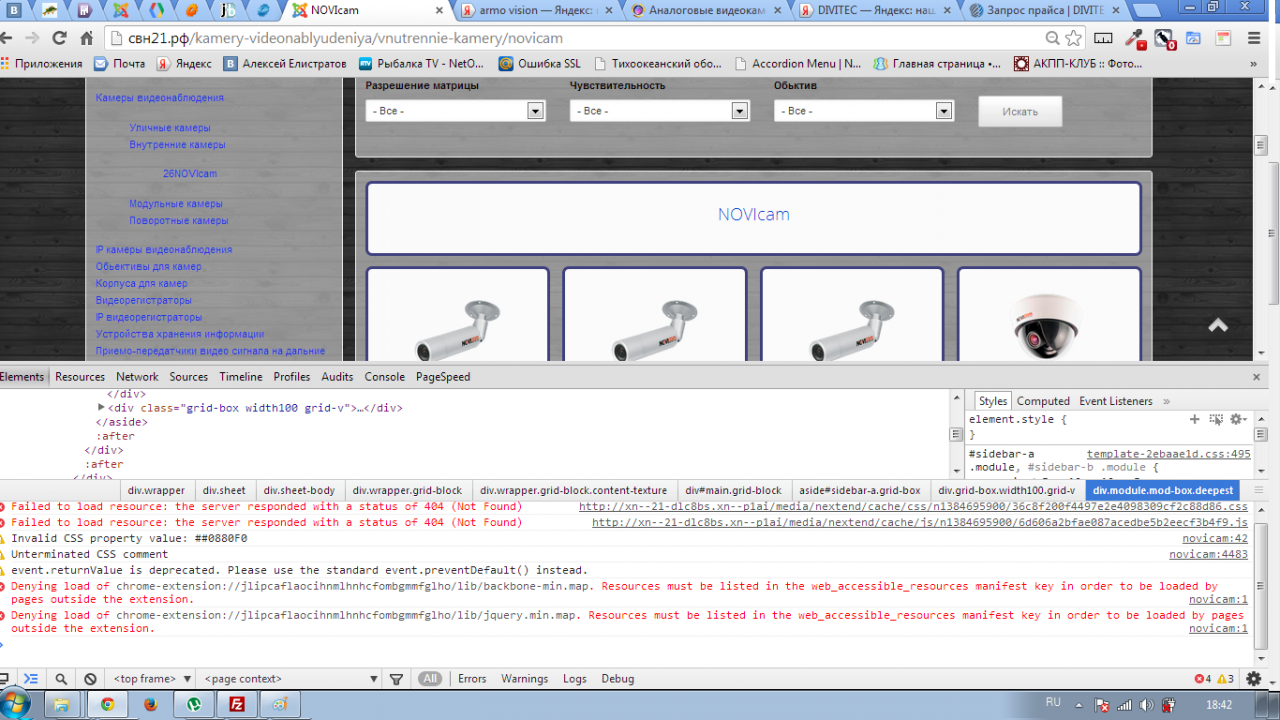Open the Видеорегистраторы sidebar link
Viewport: 1280px width, 720px height.
(x=144, y=300)
